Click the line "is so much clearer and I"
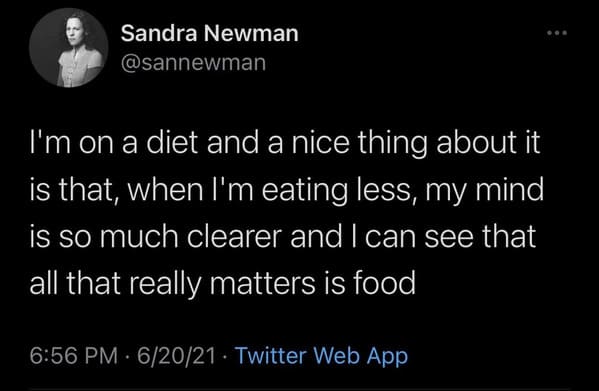 click(283, 237)
